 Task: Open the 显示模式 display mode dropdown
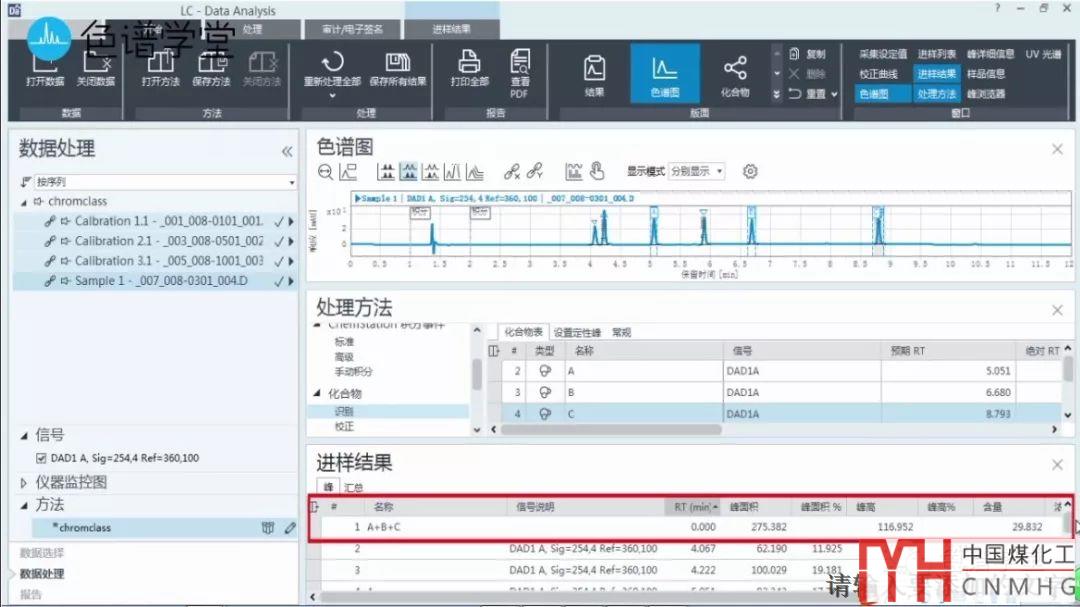coord(697,171)
